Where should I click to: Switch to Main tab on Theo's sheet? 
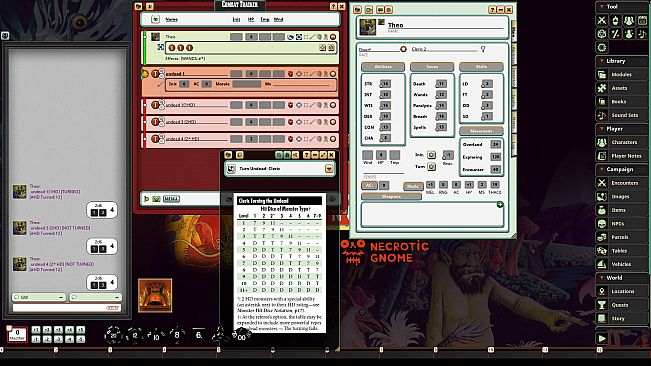coord(514,30)
